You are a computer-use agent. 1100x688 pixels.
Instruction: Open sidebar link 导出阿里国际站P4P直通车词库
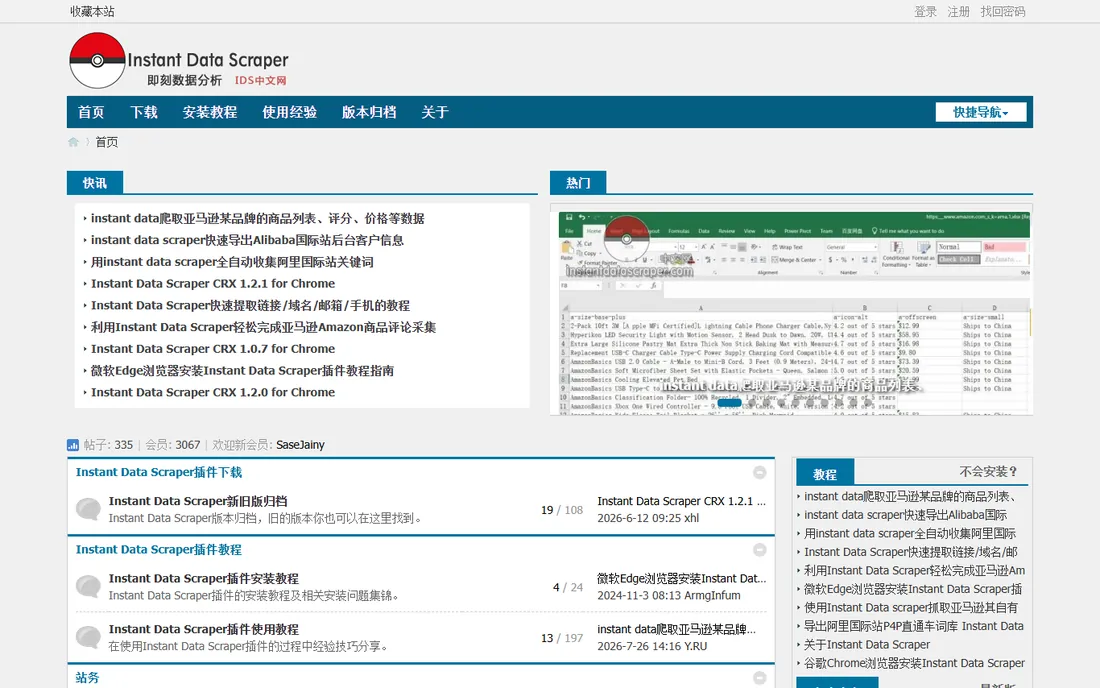[x=913, y=626]
